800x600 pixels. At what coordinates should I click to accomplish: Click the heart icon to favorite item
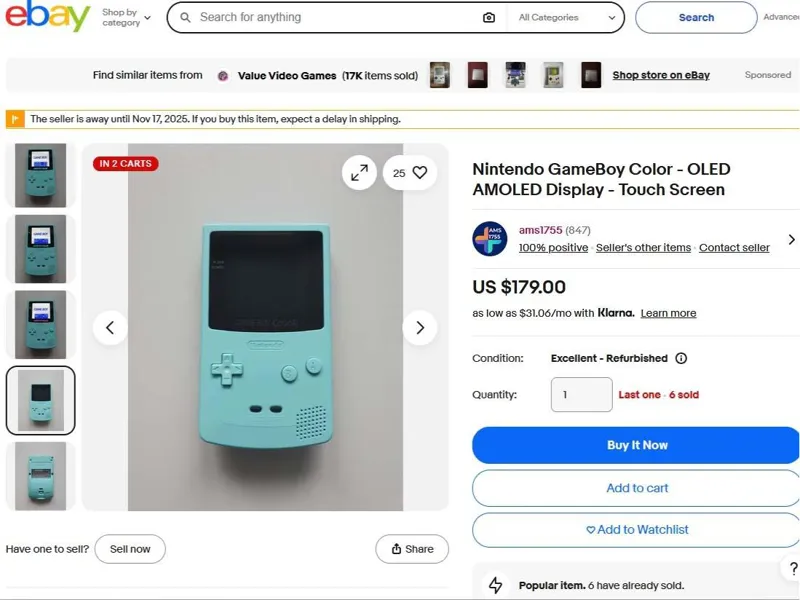(420, 173)
